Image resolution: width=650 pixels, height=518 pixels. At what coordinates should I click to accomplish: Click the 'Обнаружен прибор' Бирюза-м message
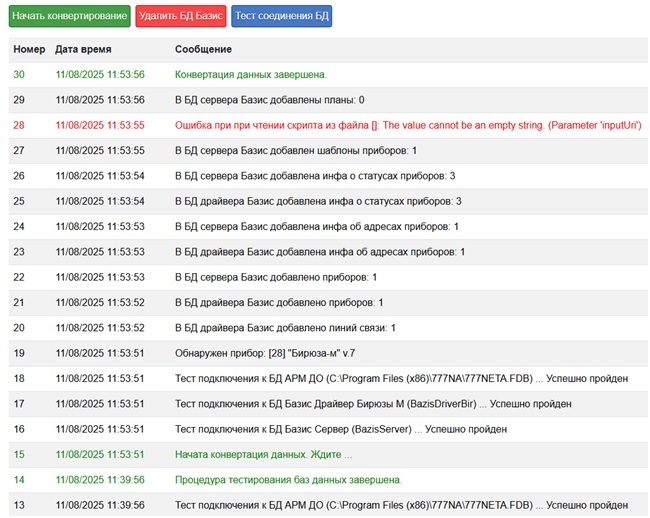pyautogui.click(x=264, y=353)
